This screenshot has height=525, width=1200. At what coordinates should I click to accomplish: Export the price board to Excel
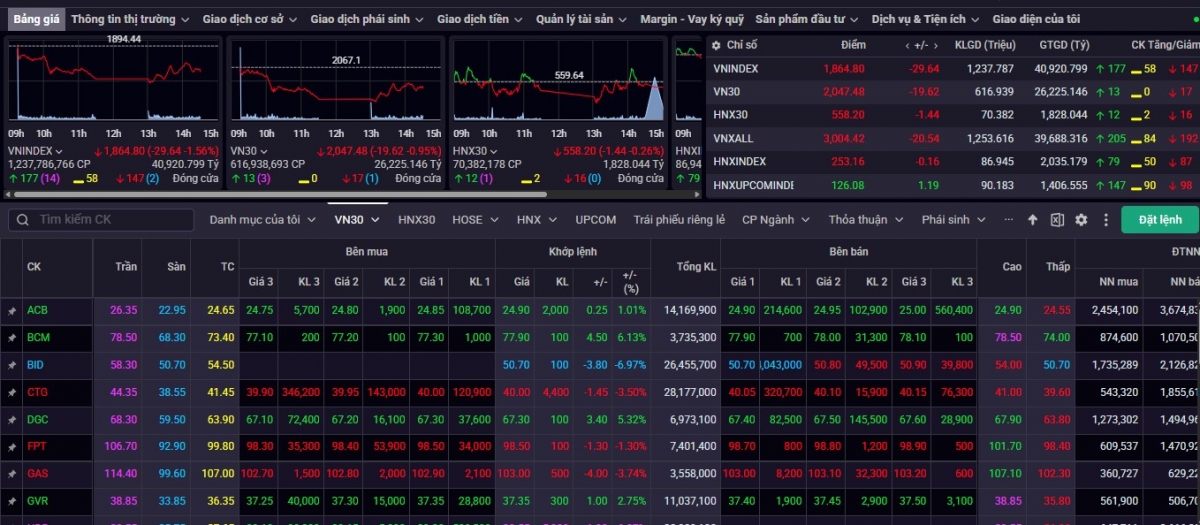point(1057,220)
